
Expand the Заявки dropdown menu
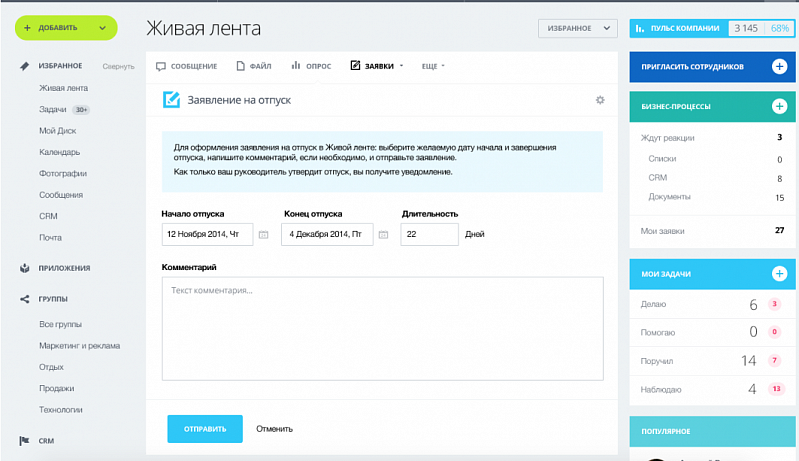coord(377,66)
